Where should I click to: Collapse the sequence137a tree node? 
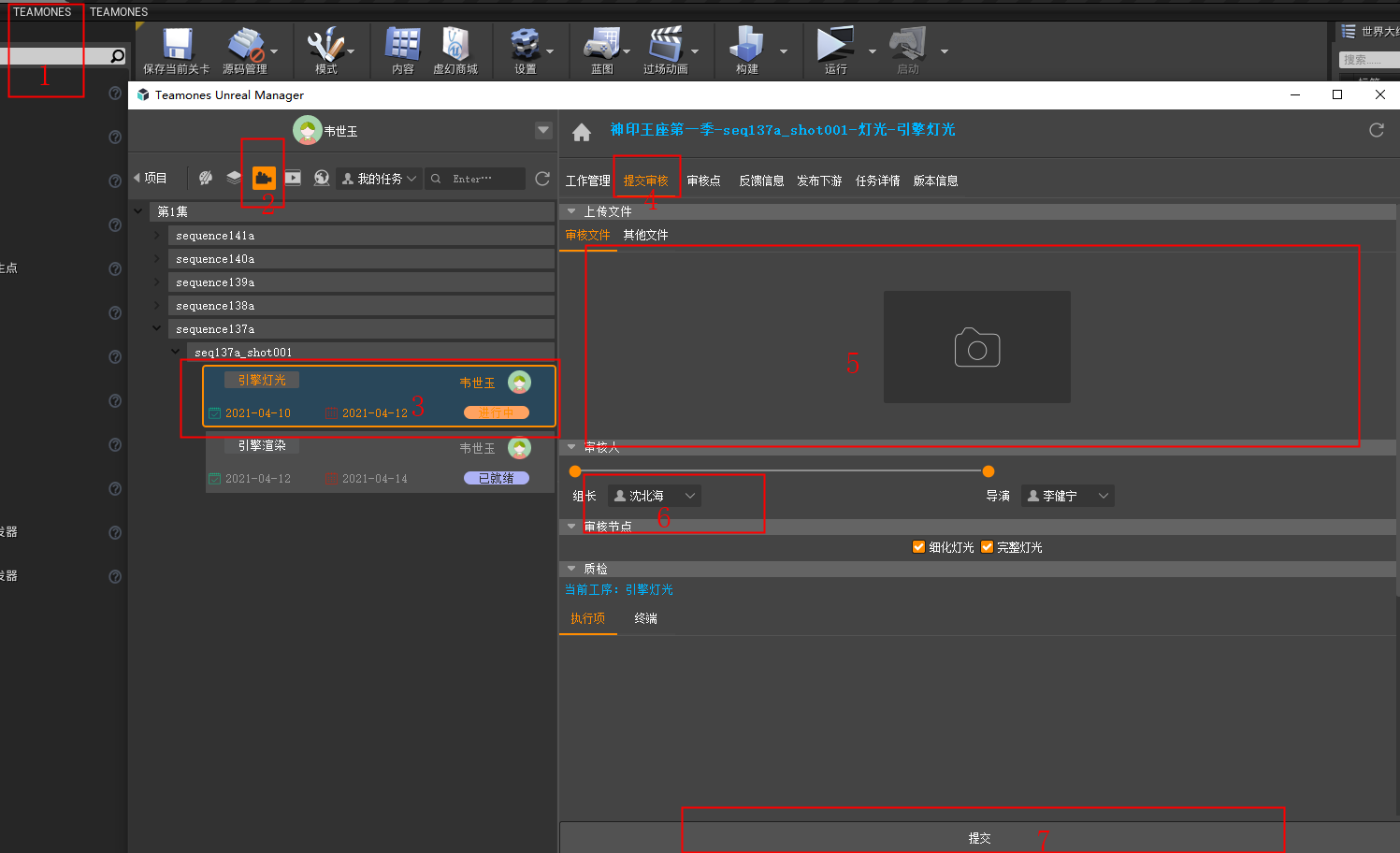click(x=157, y=328)
